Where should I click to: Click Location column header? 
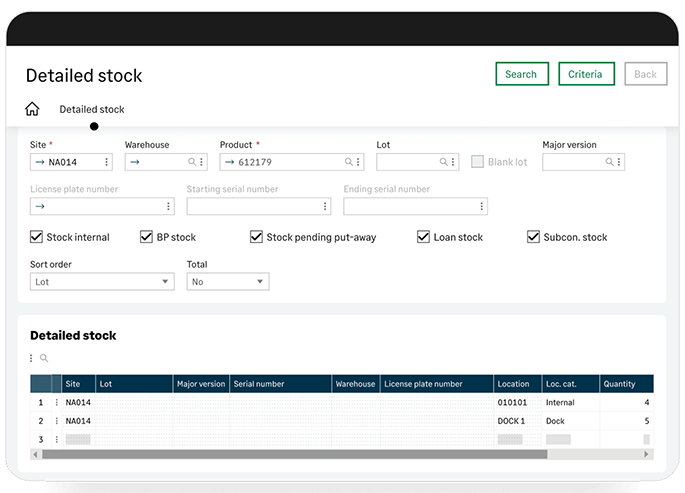click(x=518, y=384)
